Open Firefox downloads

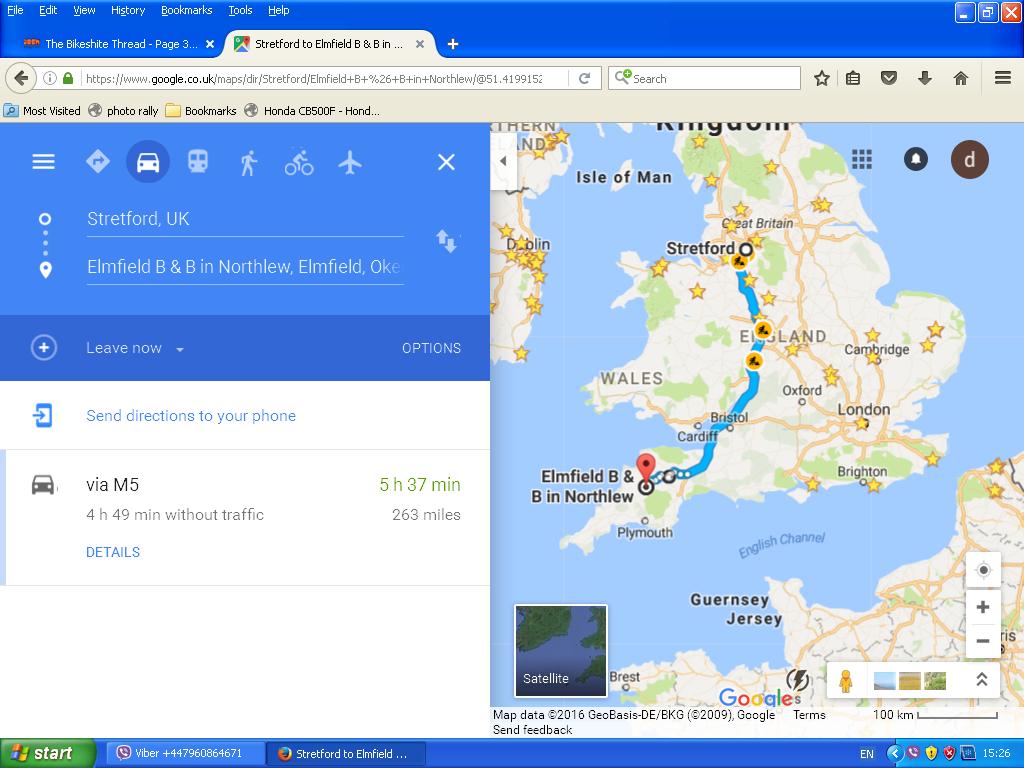point(925,78)
